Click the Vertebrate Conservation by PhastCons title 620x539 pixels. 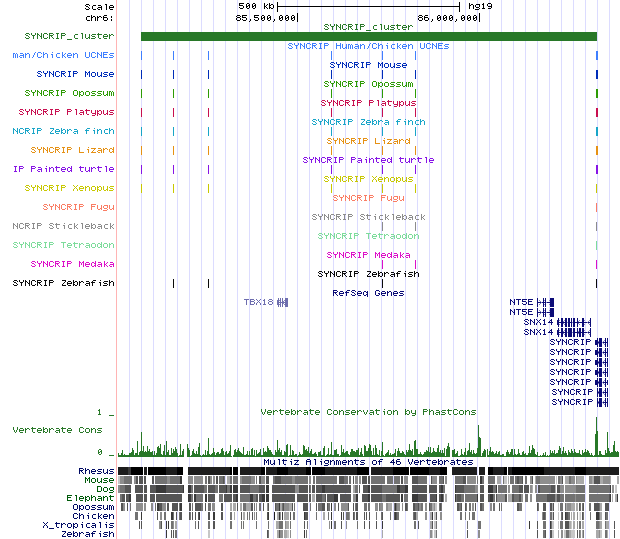[x=368, y=412]
